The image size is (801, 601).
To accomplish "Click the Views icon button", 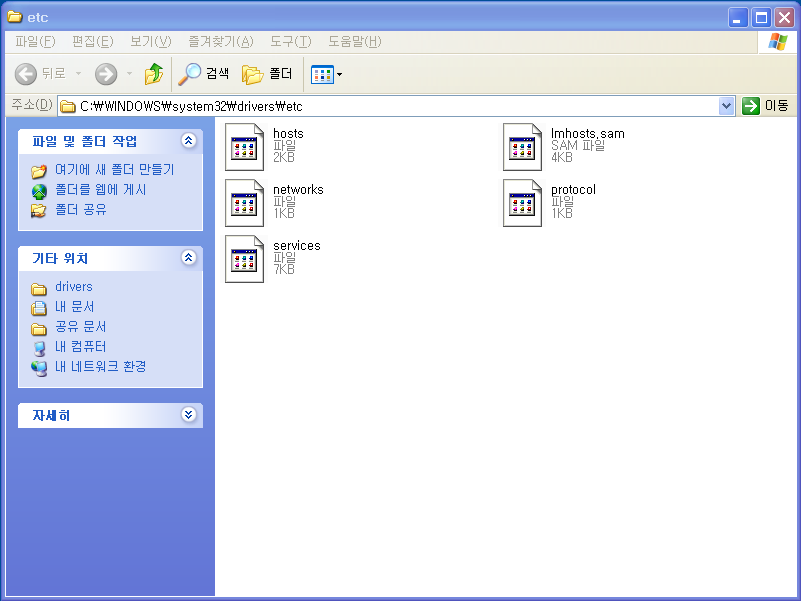I will click(322, 75).
